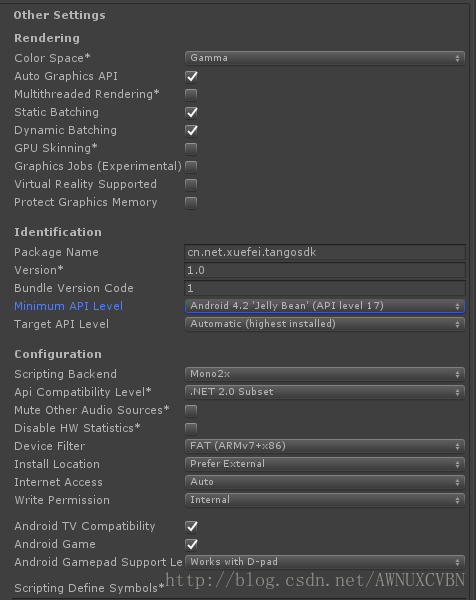Click the Scripting Backend label

(65, 374)
